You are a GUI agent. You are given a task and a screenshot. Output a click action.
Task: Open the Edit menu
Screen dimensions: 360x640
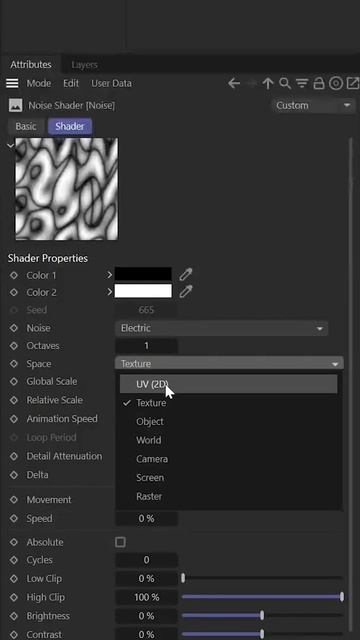pos(71,84)
